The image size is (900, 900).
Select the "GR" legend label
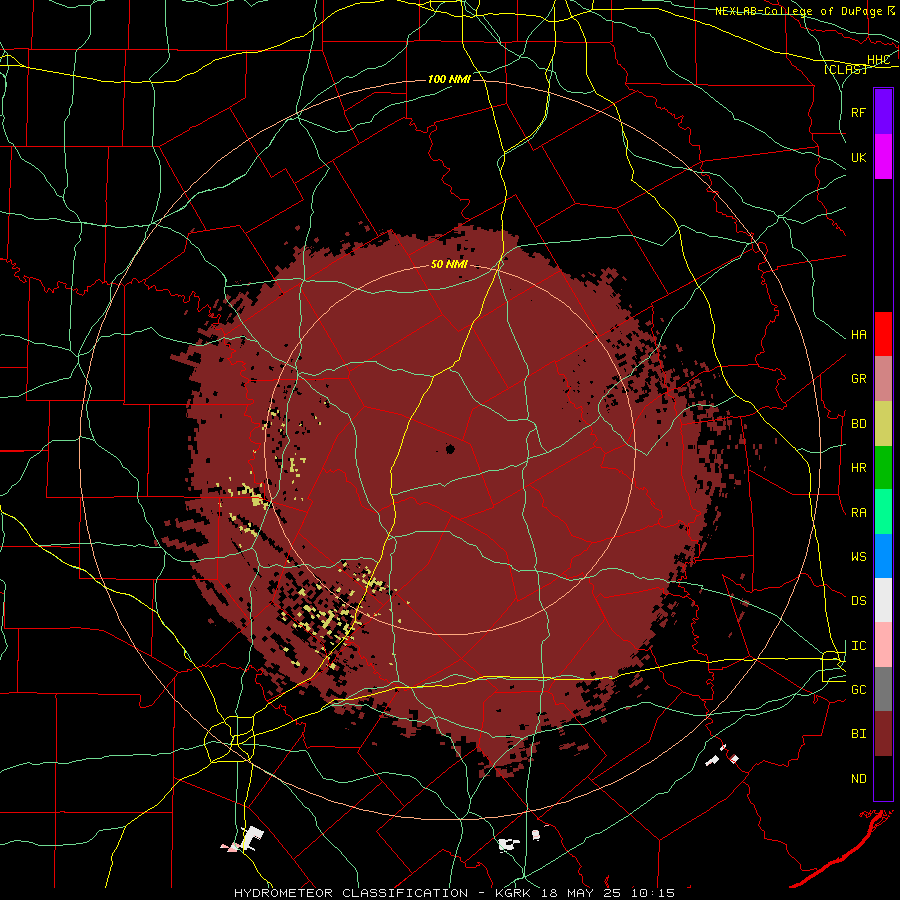[858, 379]
